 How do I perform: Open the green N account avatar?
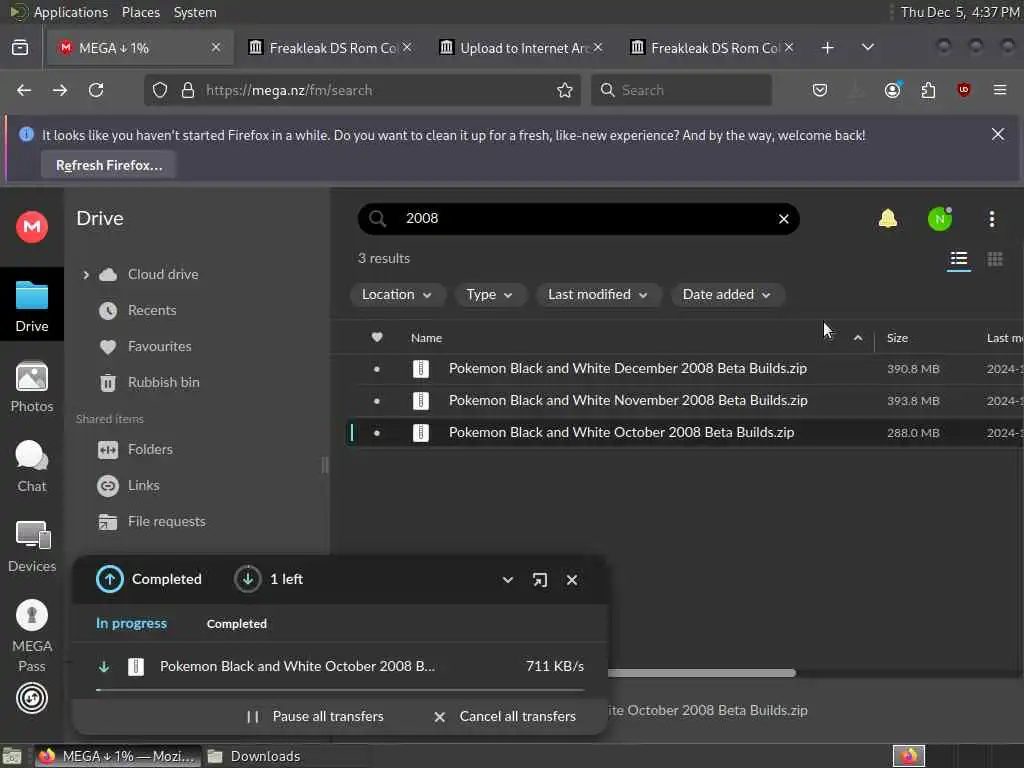pos(940,219)
